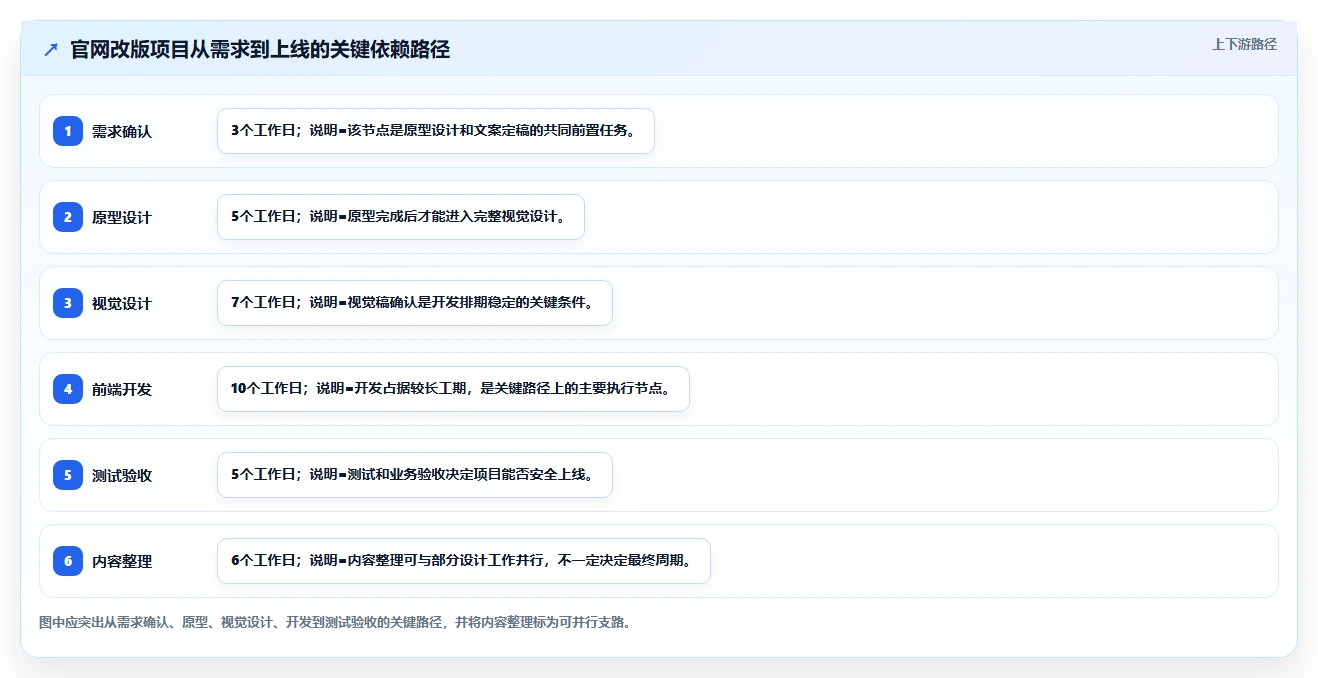Viewport: 1318px width, 678px height.
Task: Click the arrow icon beside the title
Action: (51, 50)
